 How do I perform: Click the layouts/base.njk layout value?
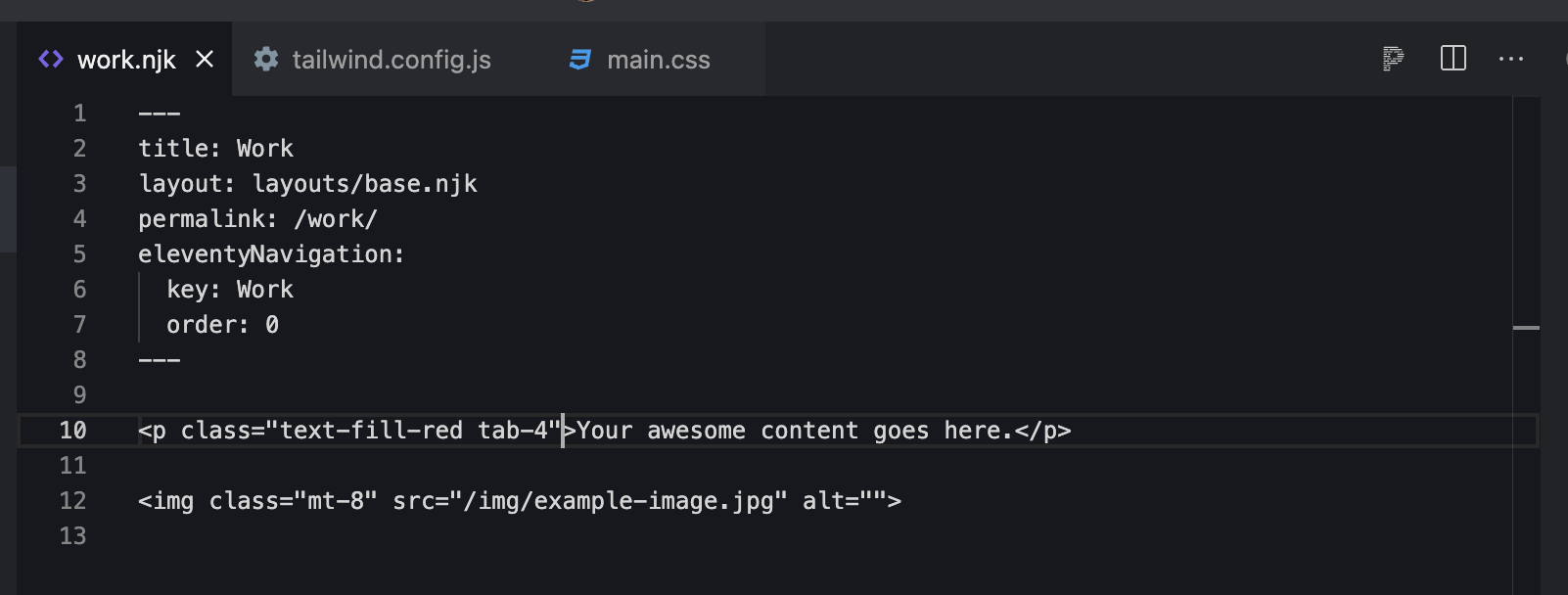[x=363, y=183]
